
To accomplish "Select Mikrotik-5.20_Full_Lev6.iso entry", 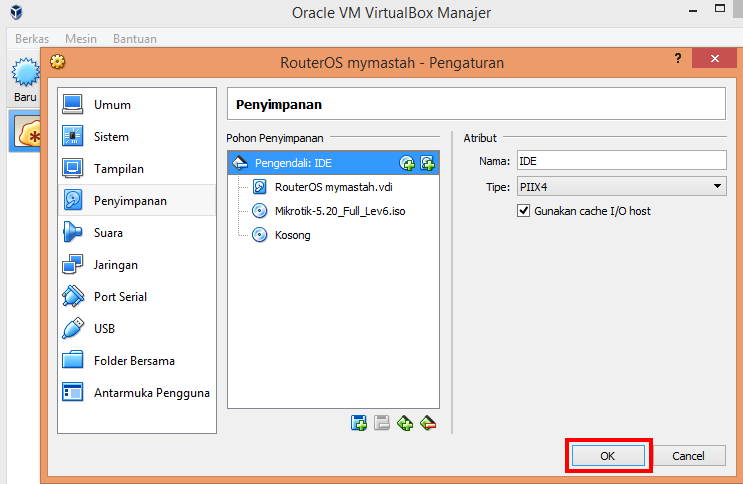I will point(340,211).
